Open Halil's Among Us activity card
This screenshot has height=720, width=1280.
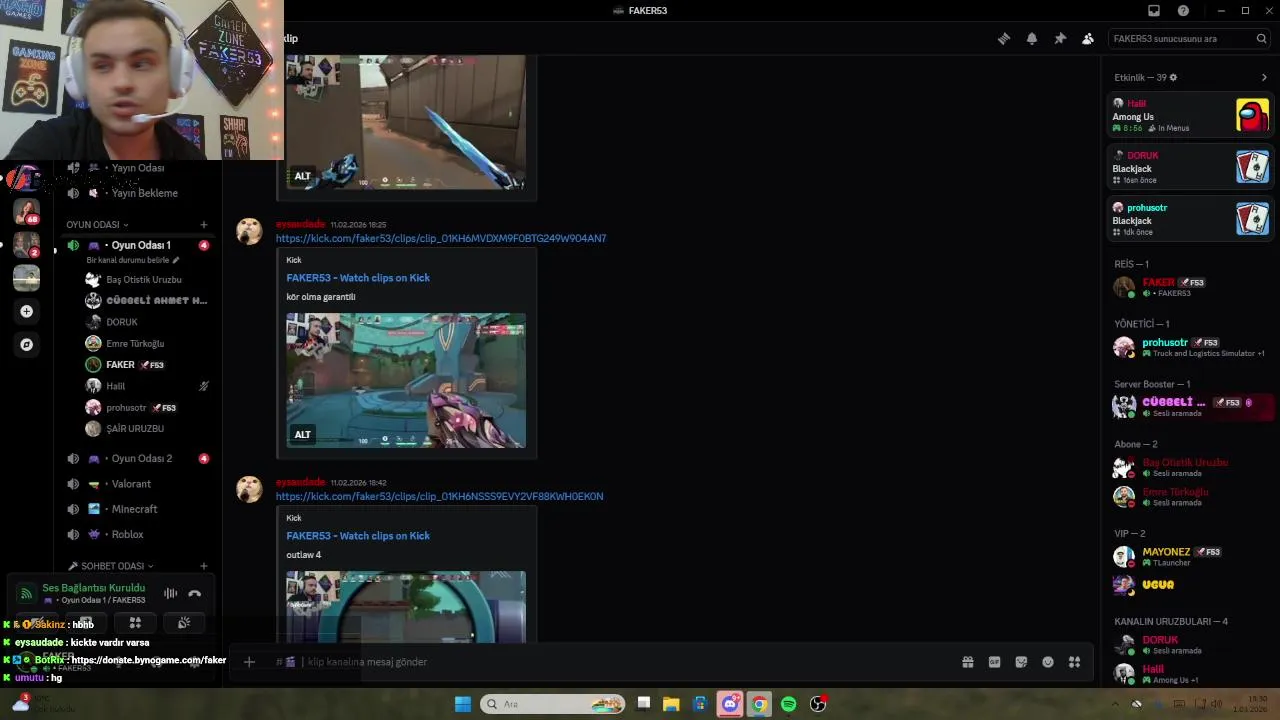[x=1190, y=115]
